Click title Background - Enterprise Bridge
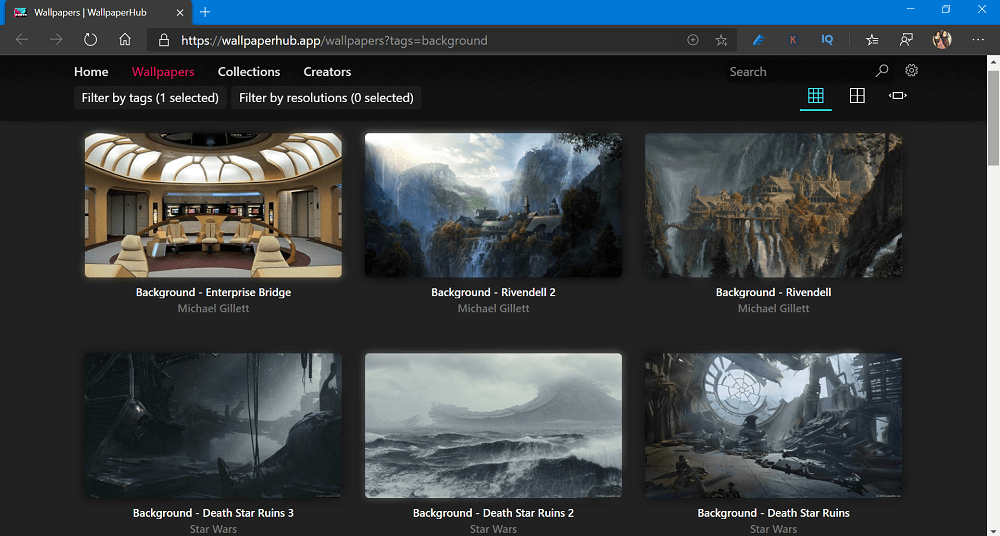 pyautogui.click(x=214, y=292)
